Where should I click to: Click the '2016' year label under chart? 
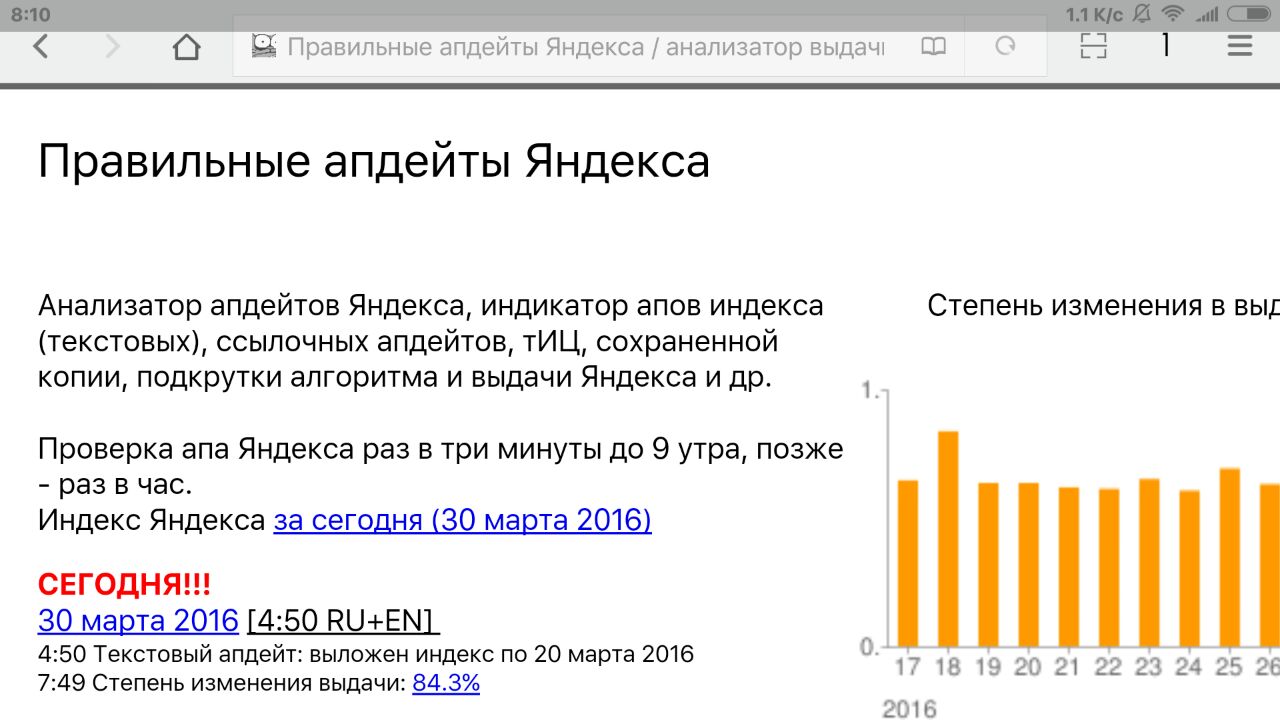pos(909,709)
